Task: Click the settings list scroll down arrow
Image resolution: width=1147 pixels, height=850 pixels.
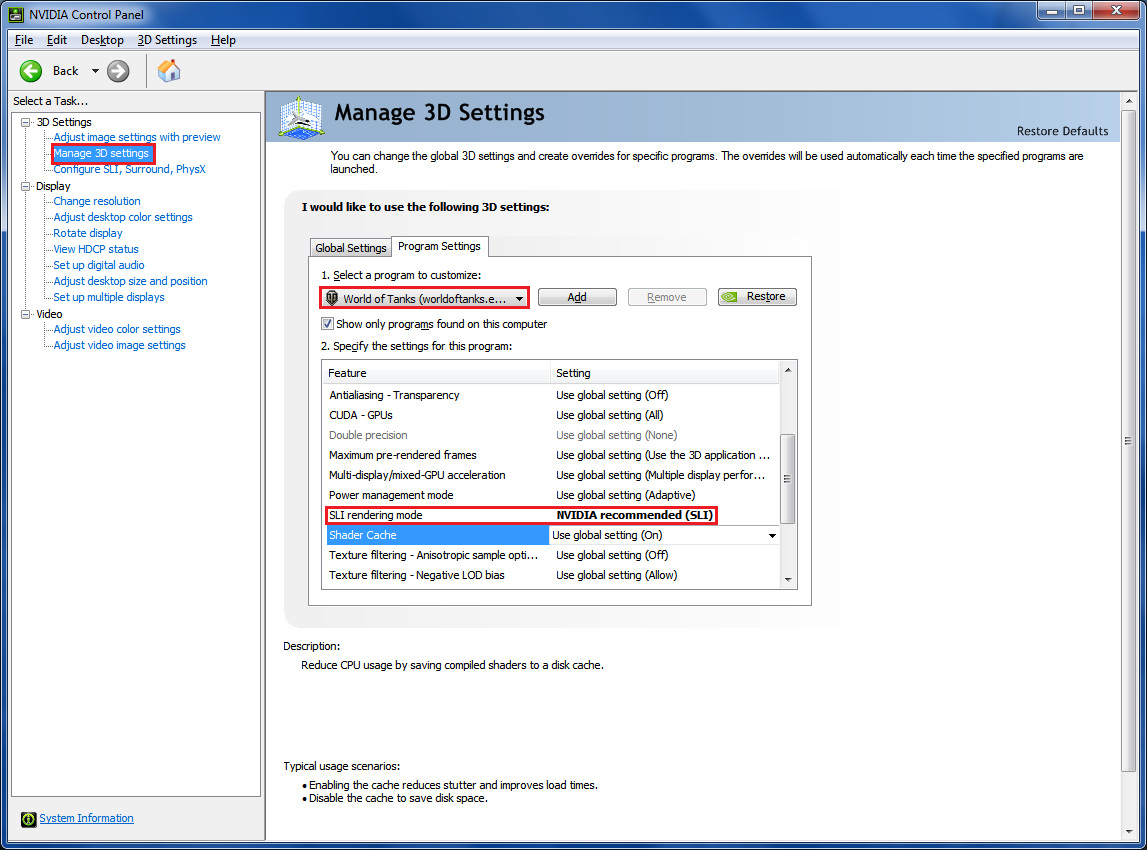Action: [788, 579]
